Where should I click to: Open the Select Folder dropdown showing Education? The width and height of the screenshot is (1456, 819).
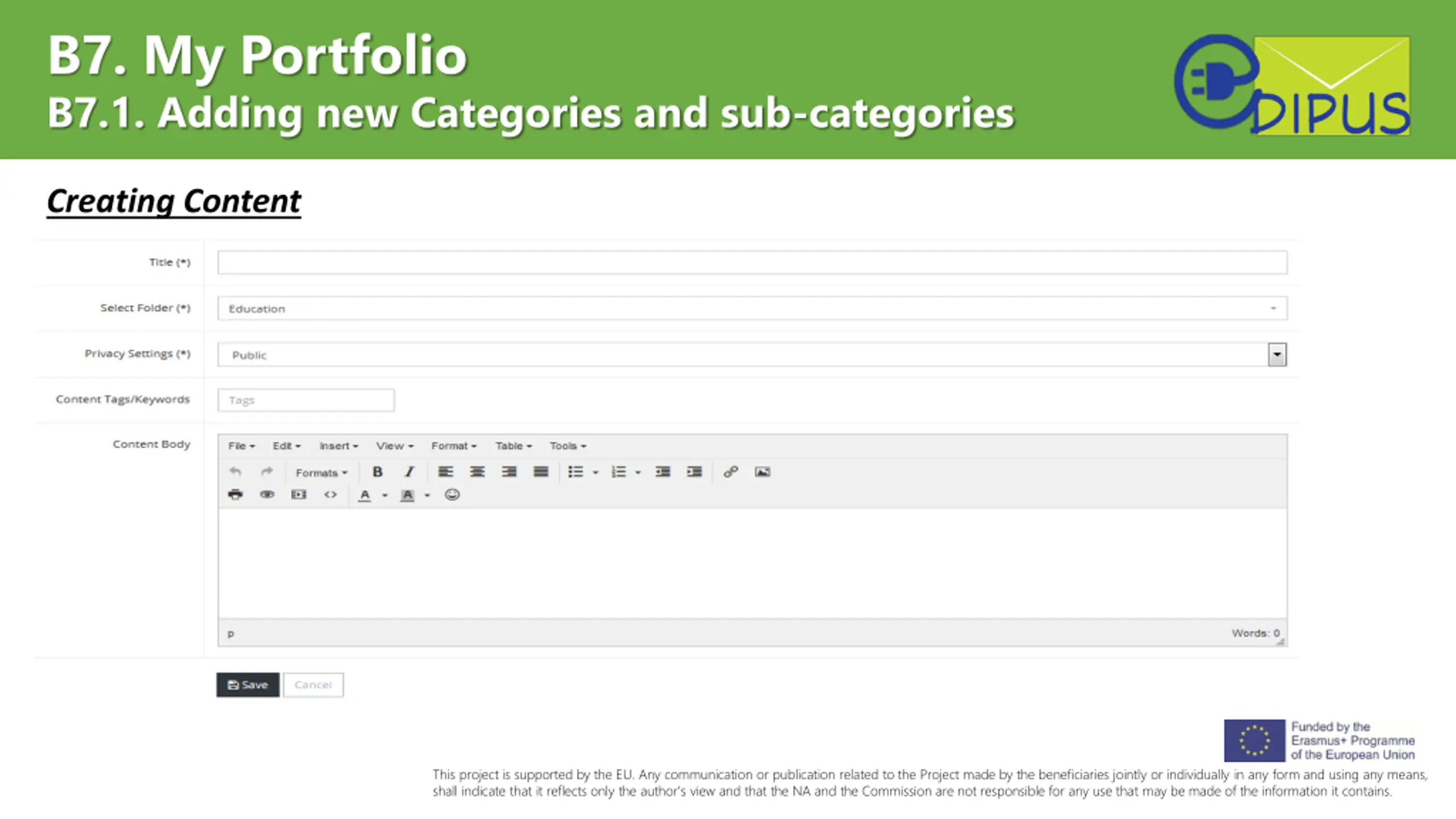pyautogui.click(x=752, y=308)
